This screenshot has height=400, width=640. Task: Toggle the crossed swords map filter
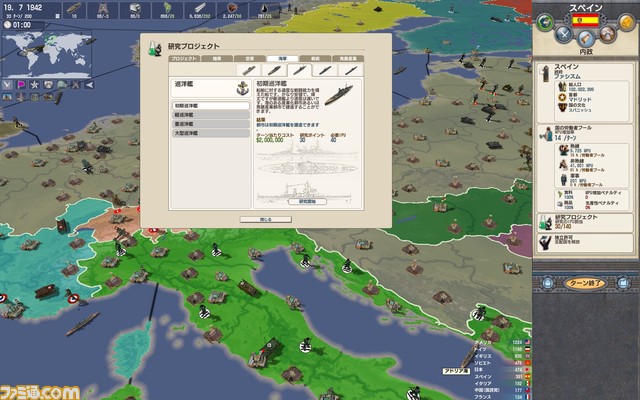click(7, 85)
